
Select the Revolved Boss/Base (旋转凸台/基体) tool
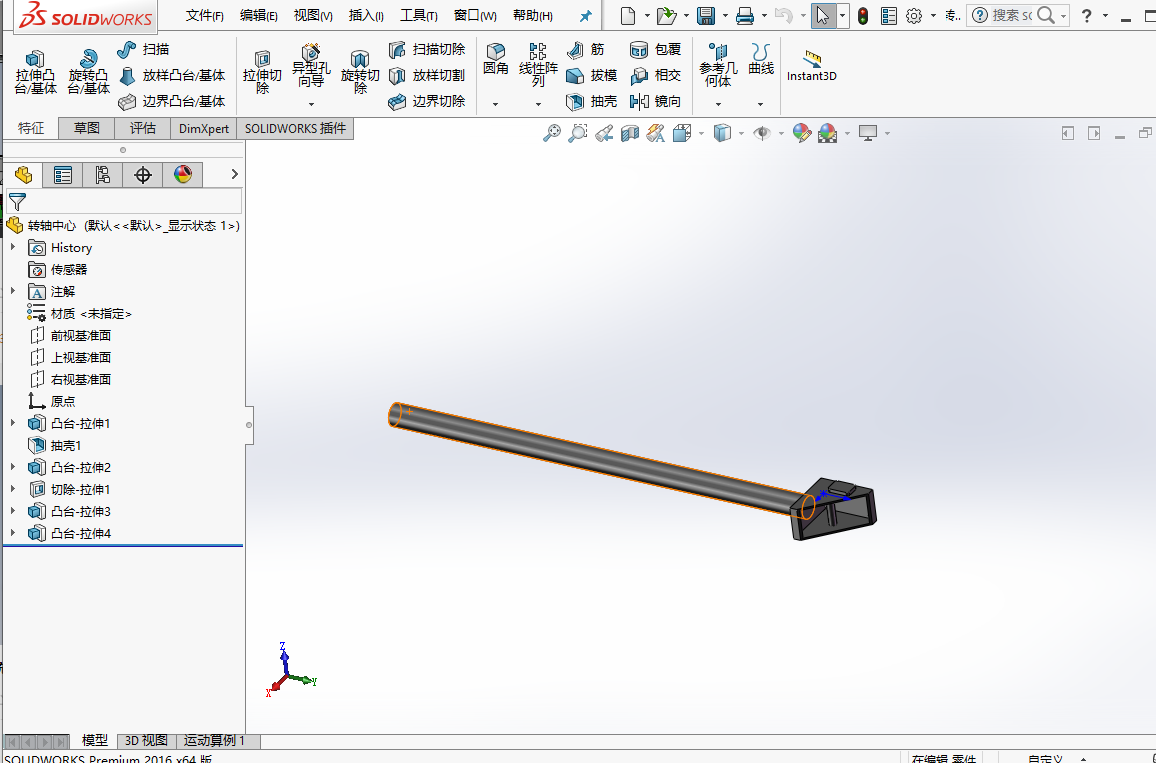[x=88, y=72]
